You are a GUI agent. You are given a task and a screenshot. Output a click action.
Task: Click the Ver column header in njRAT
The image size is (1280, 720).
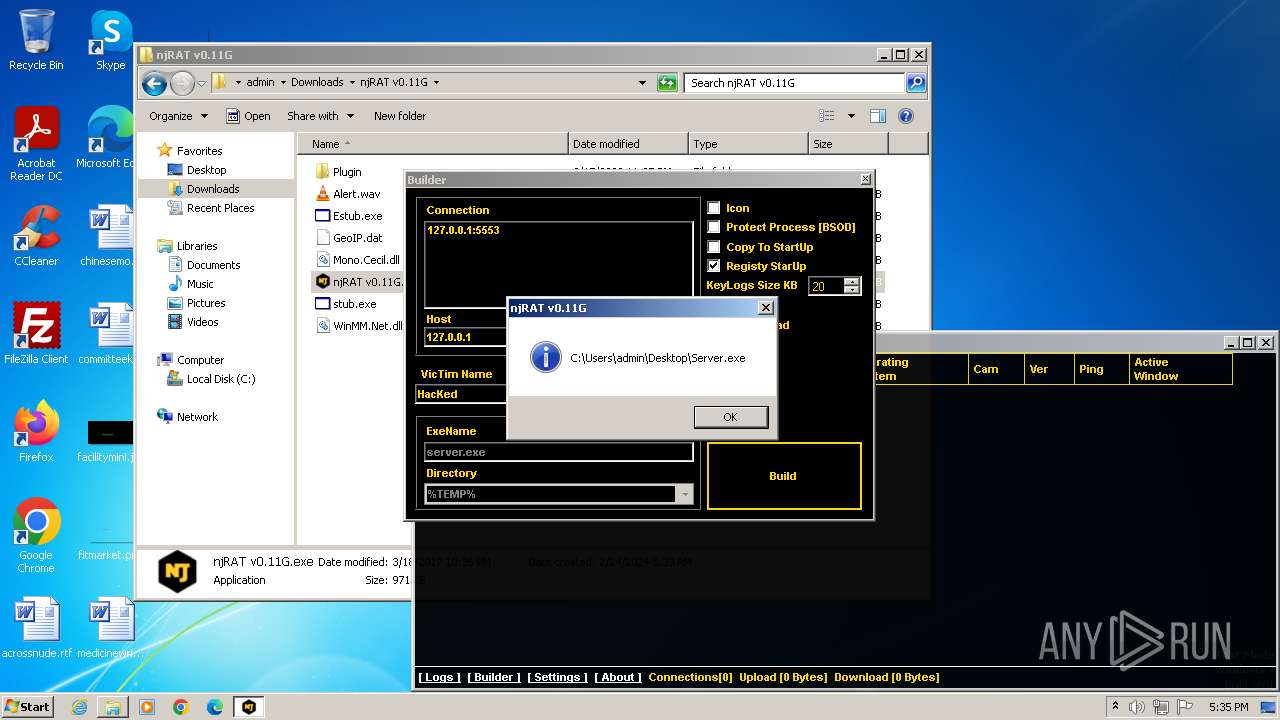(x=1049, y=369)
